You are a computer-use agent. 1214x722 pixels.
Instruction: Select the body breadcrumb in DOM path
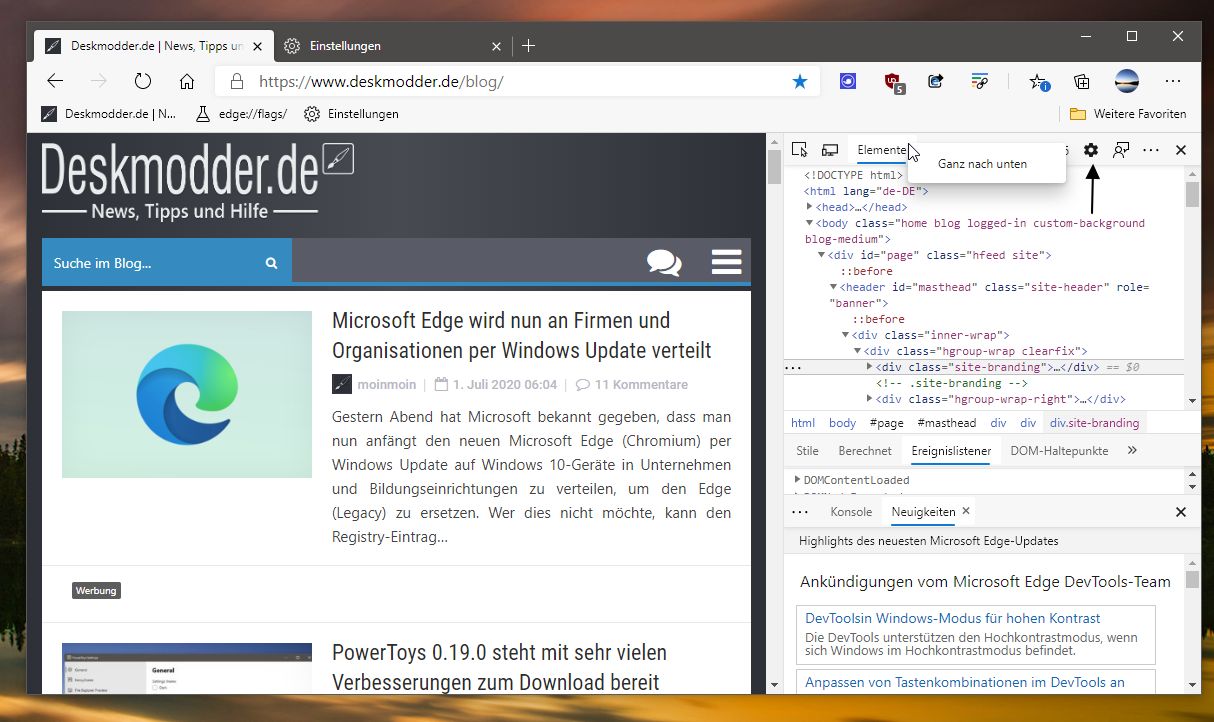842,423
